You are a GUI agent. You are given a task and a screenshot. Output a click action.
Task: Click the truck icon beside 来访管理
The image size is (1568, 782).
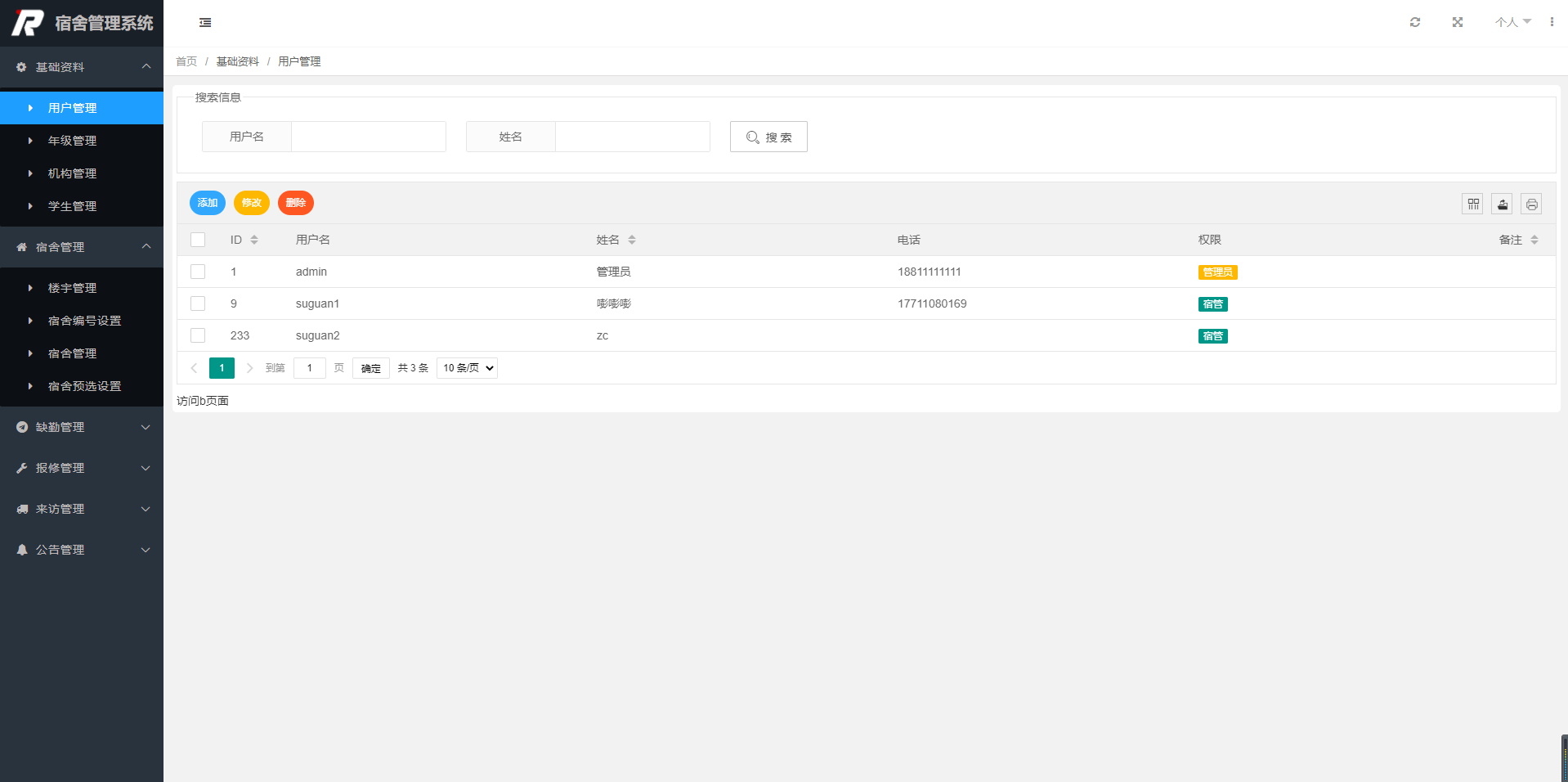point(22,509)
